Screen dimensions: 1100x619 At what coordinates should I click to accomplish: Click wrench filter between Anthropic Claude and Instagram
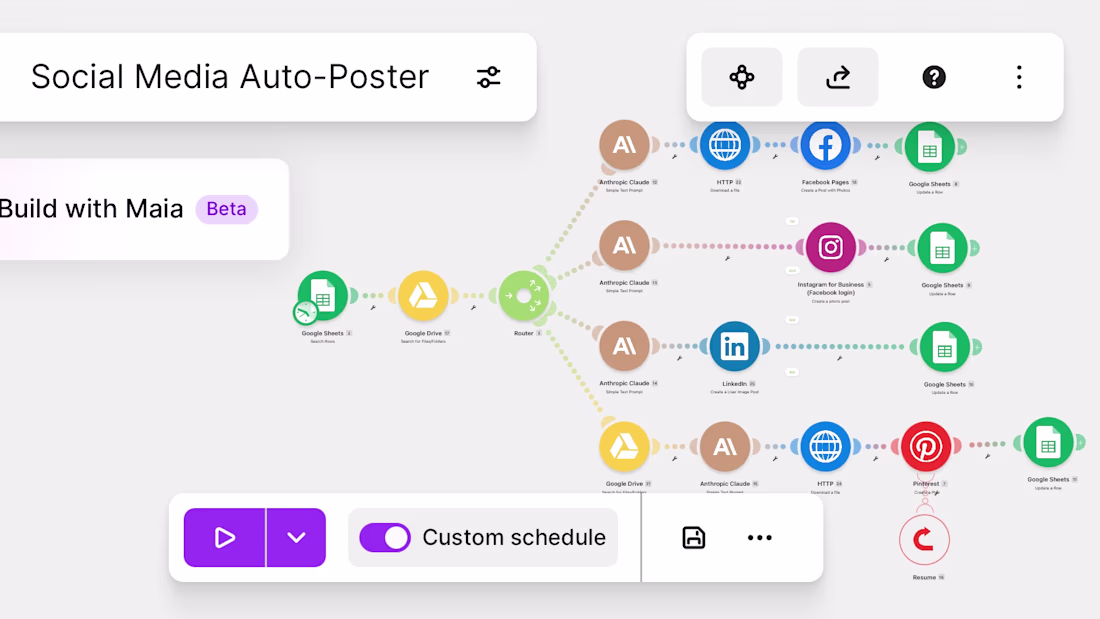pyautogui.click(x=727, y=258)
